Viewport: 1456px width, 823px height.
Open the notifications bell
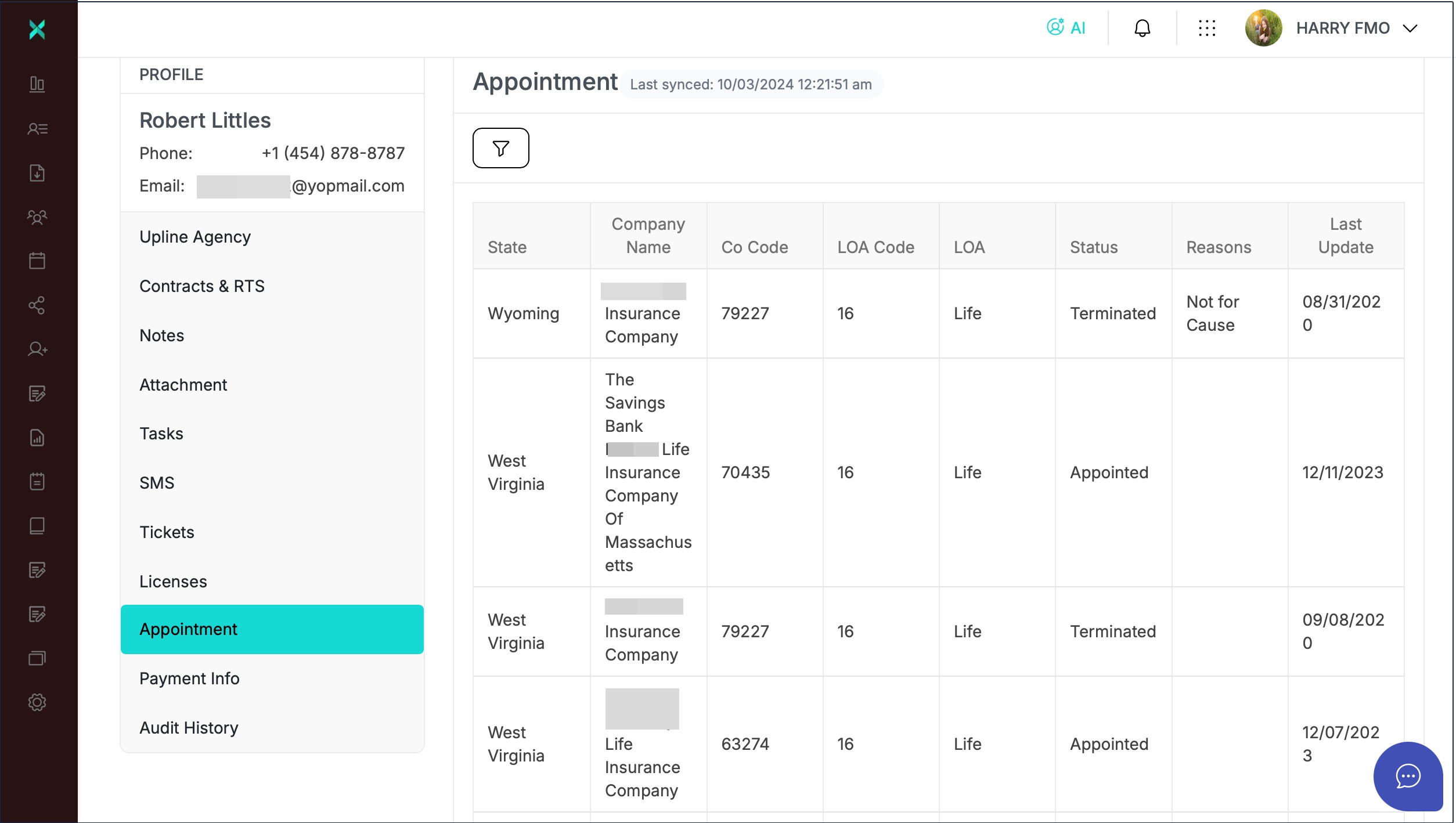1142,28
